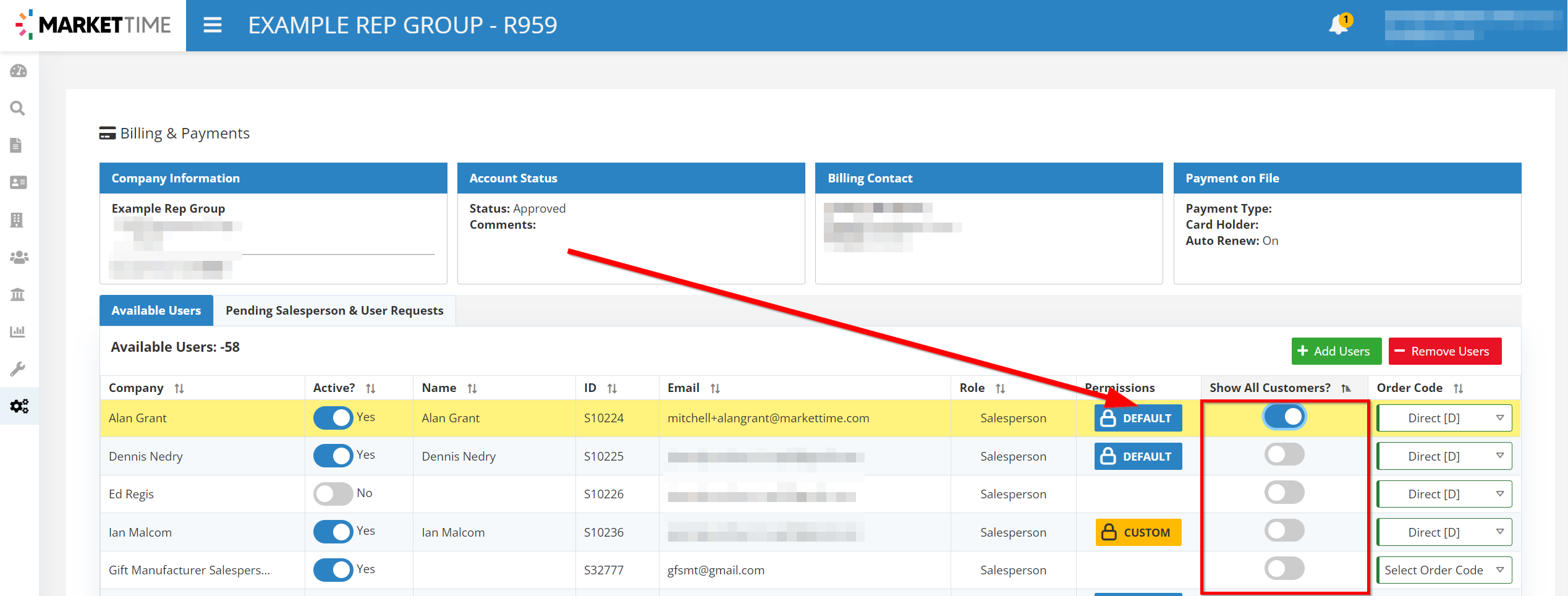
Task: Click the search magnifier sidebar icon
Action: pyautogui.click(x=19, y=109)
